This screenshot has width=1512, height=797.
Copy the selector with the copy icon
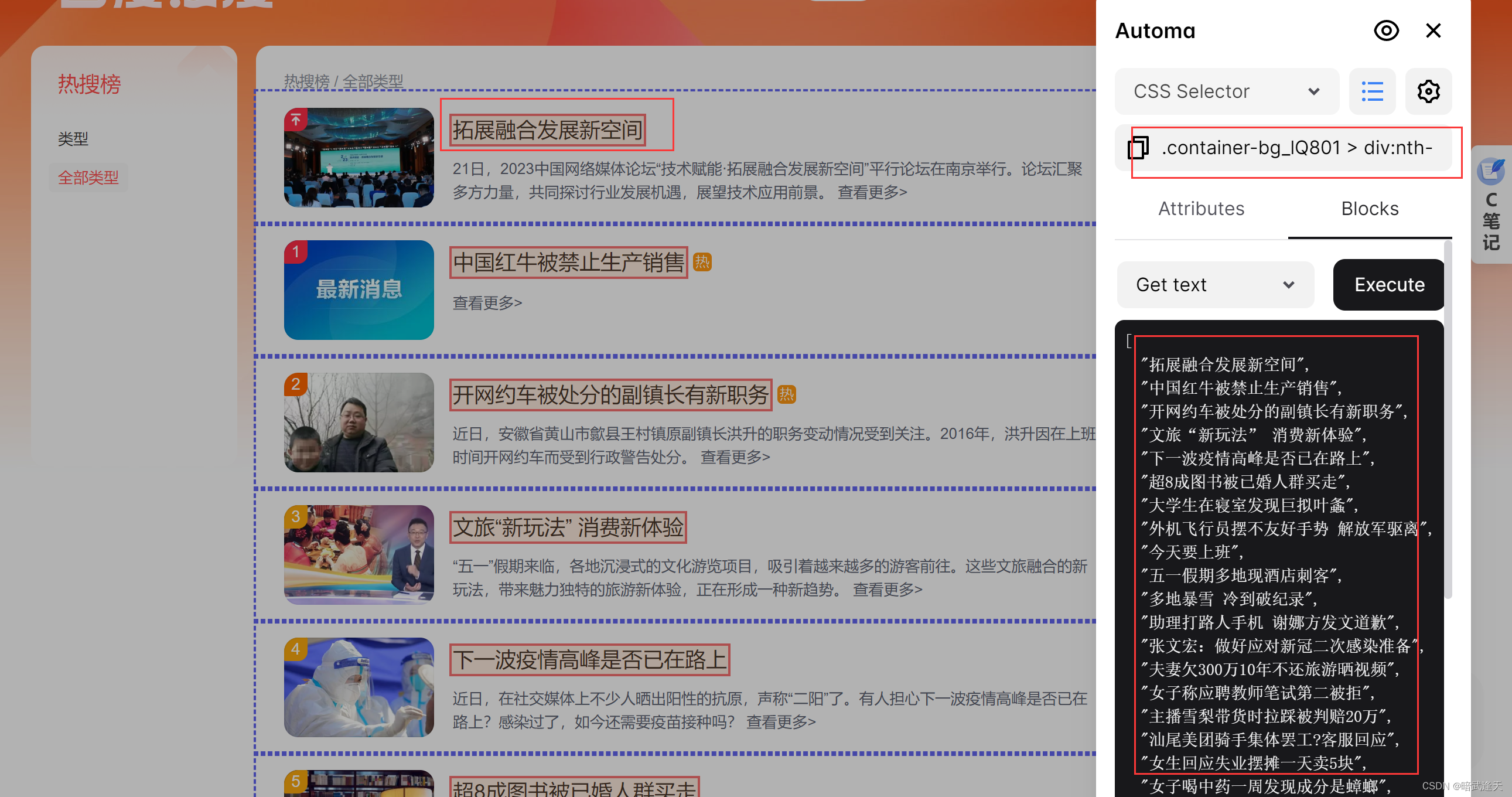point(1138,148)
